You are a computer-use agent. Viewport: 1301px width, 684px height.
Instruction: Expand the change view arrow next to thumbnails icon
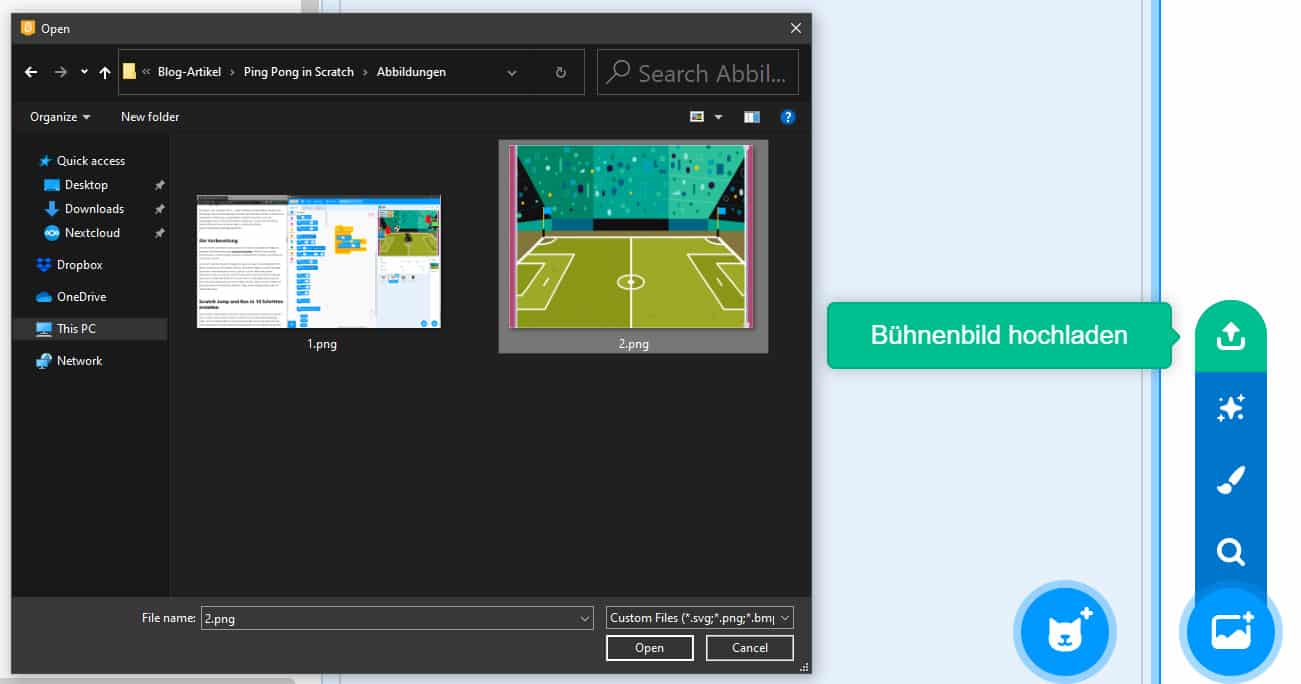(718, 116)
